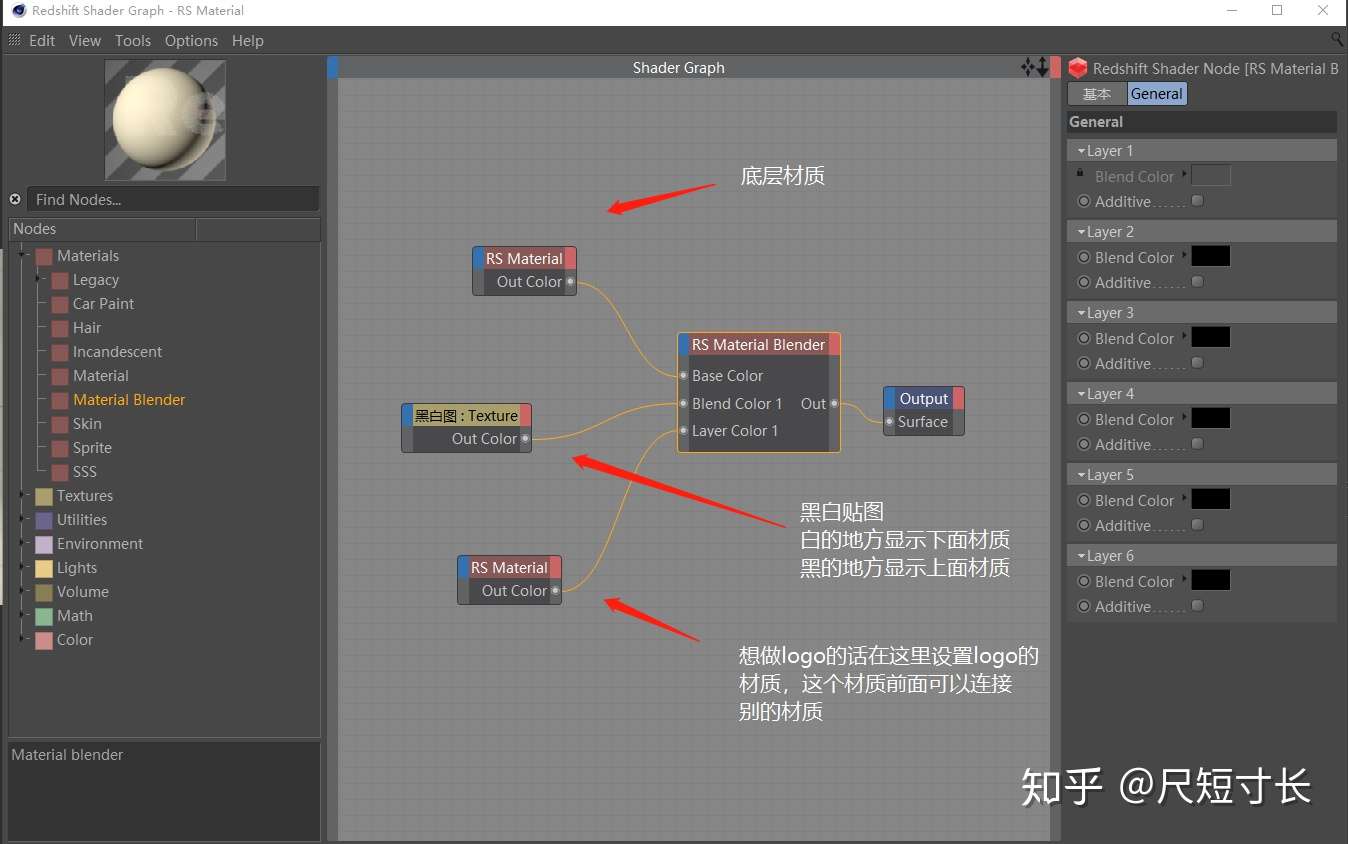
Task: Click the Utilities category icon
Action: 44,520
